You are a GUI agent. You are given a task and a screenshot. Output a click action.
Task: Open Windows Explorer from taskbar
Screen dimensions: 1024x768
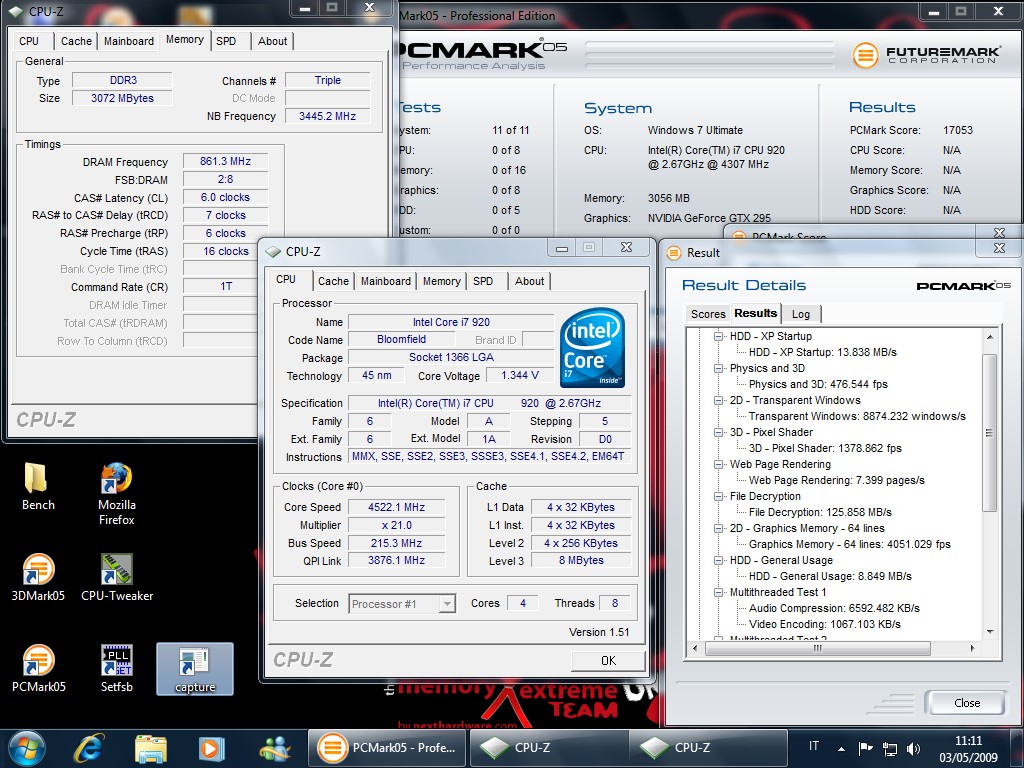[x=150, y=748]
